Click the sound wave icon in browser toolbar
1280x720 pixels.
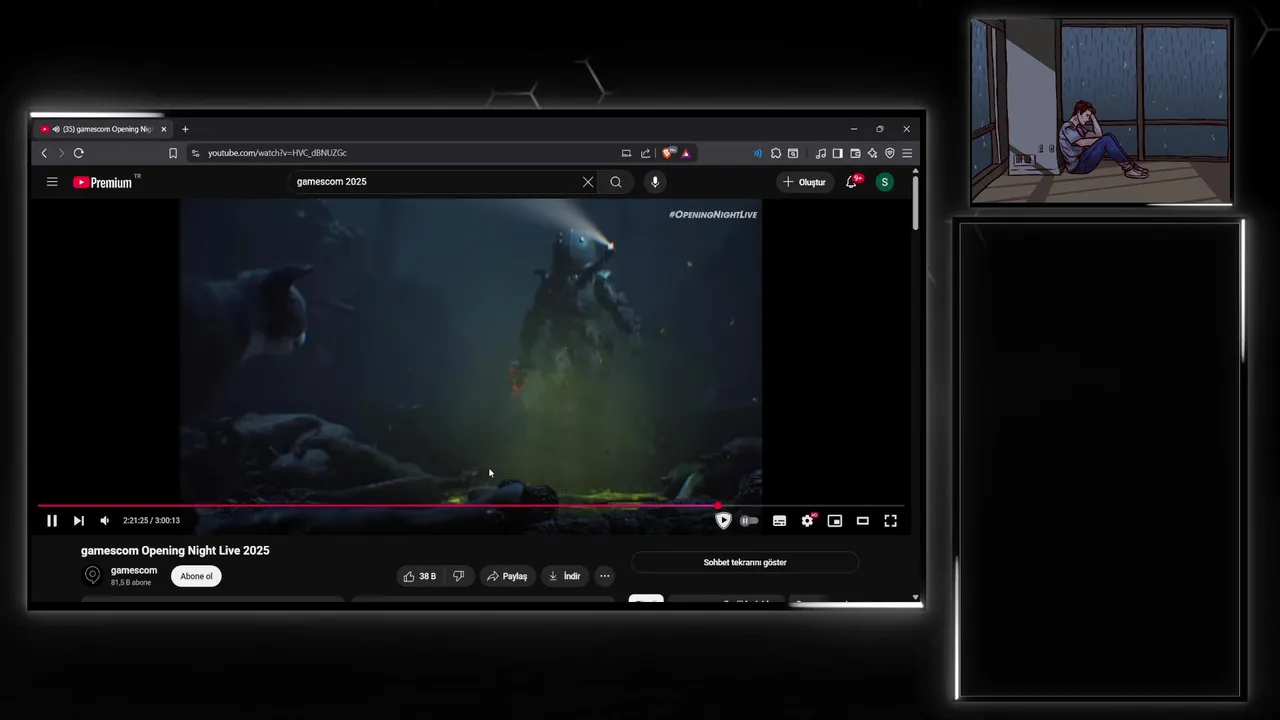pos(758,153)
